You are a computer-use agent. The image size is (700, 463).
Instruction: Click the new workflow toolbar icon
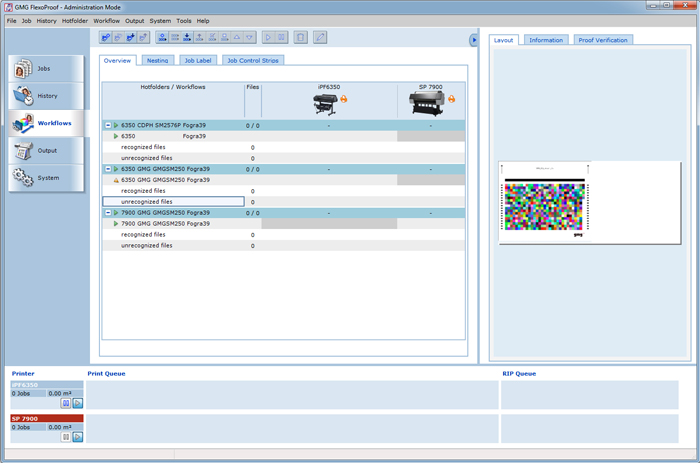coord(162,38)
